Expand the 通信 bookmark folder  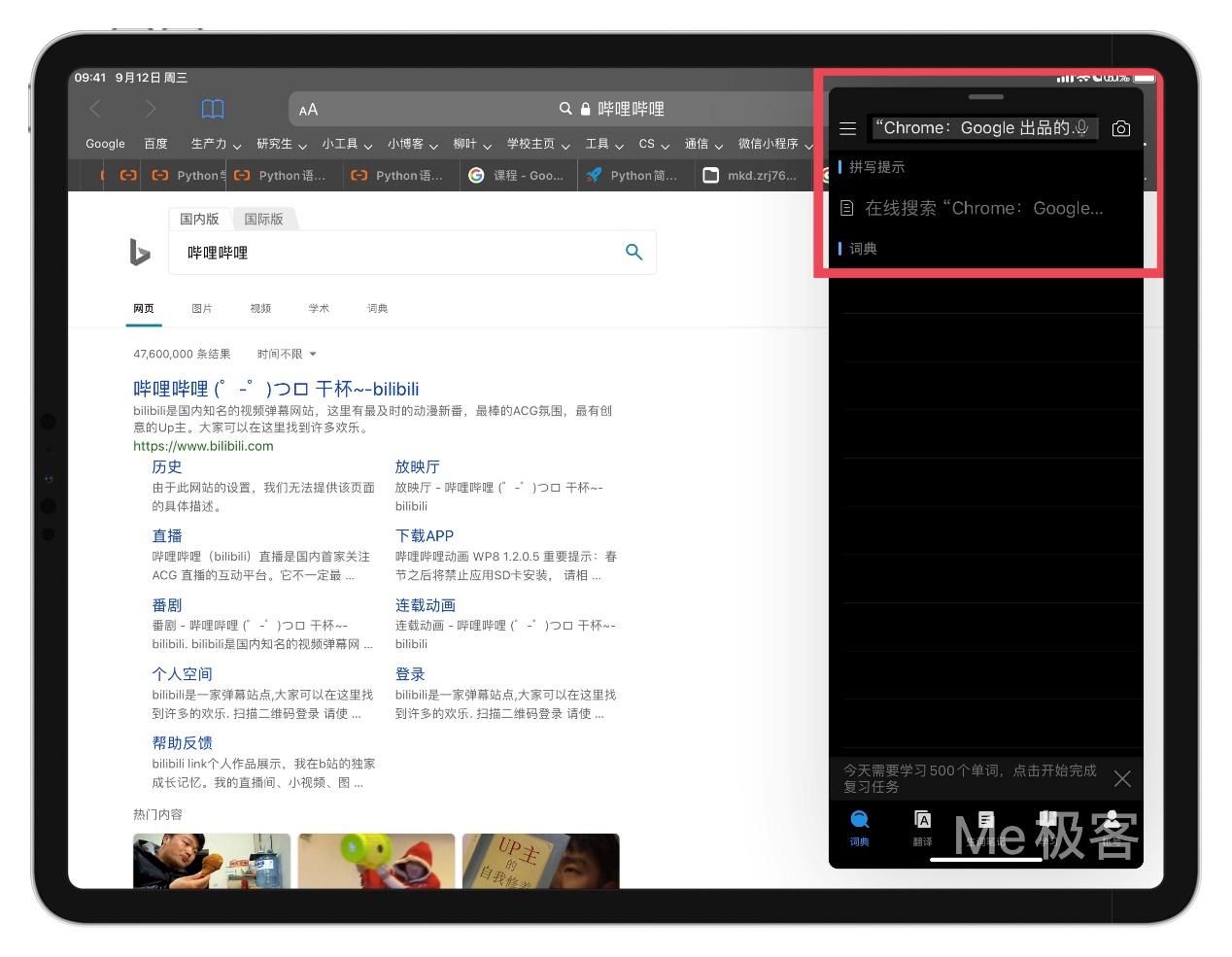click(703, 144)
